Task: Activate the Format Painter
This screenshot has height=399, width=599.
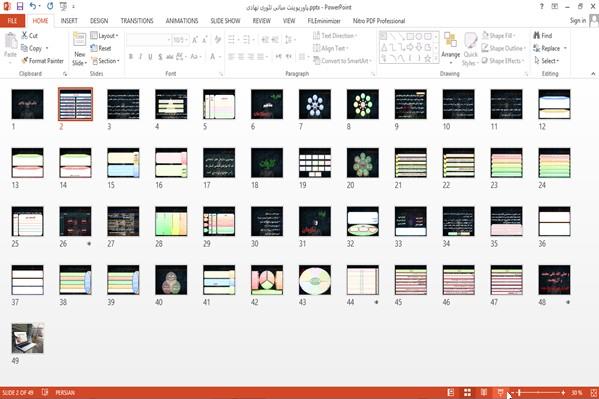Action: (x=42, y=61)
